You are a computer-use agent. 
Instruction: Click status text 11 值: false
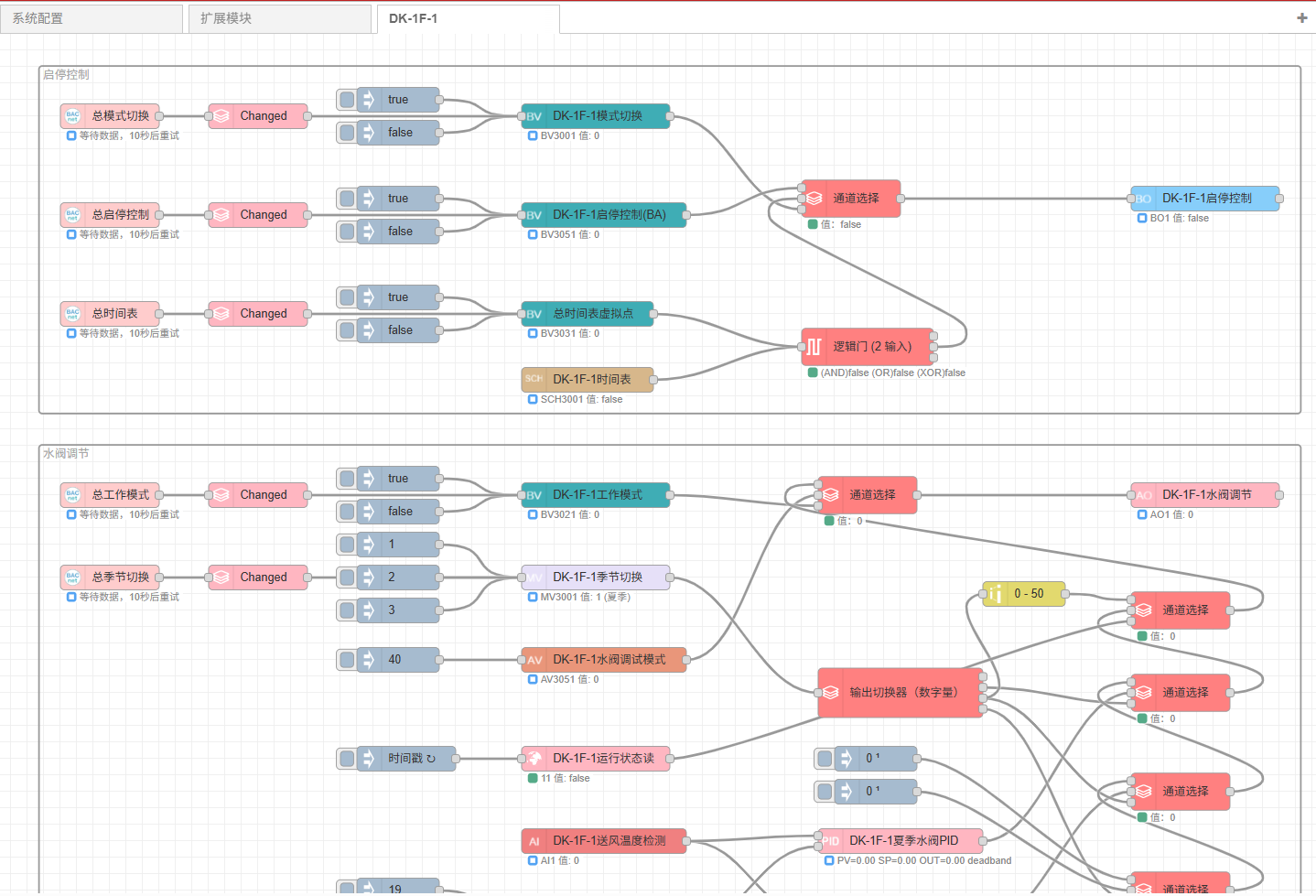pos(566,779)
